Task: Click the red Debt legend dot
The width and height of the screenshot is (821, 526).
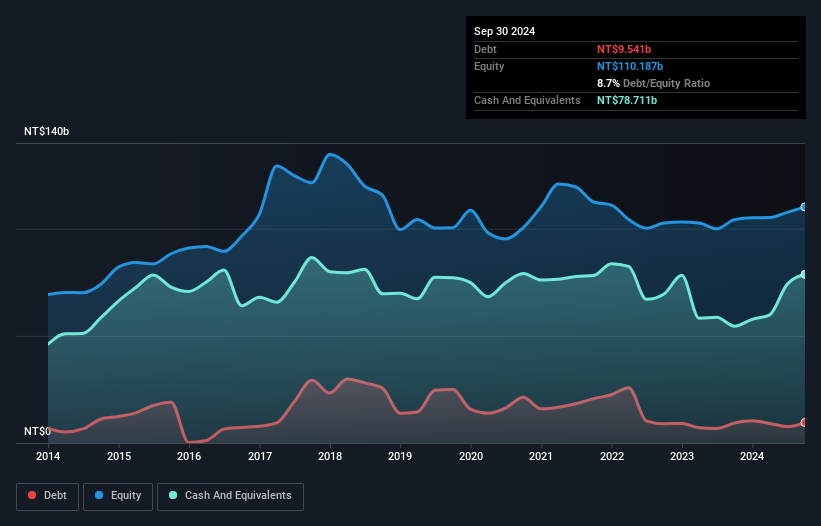Action: pos(32,495)
